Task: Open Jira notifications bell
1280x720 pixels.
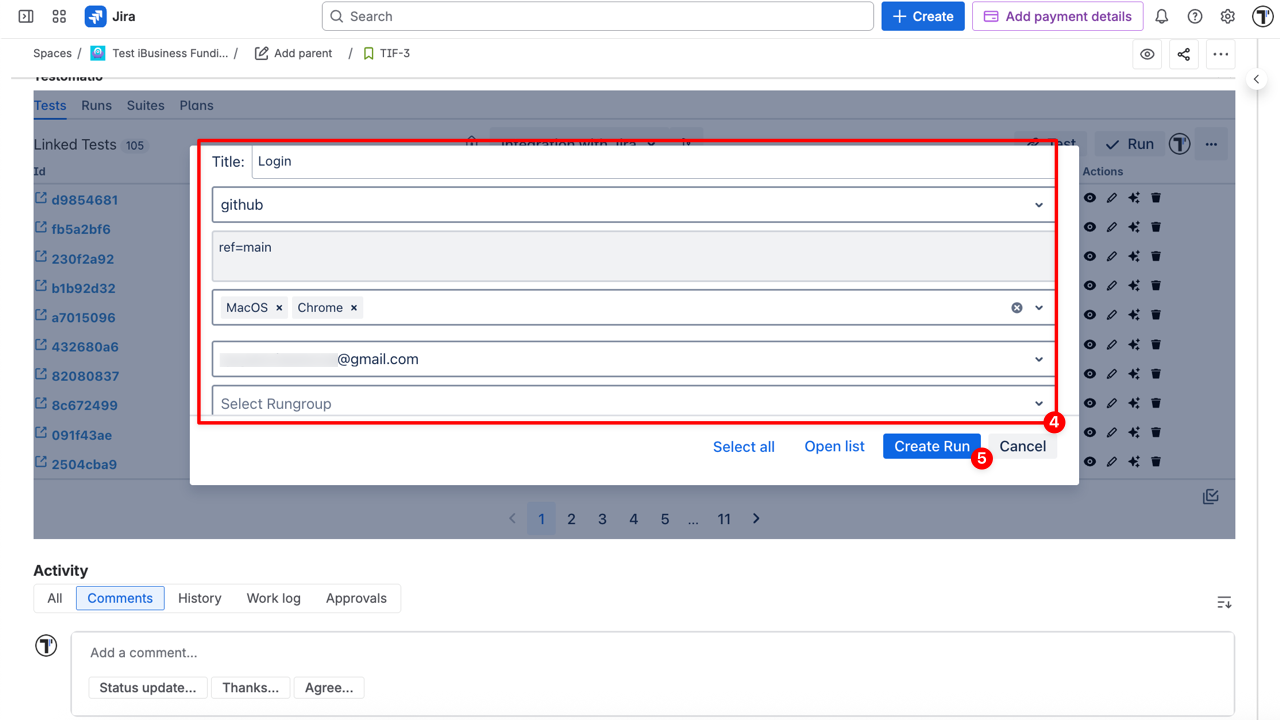Action: coord(1160,16)
